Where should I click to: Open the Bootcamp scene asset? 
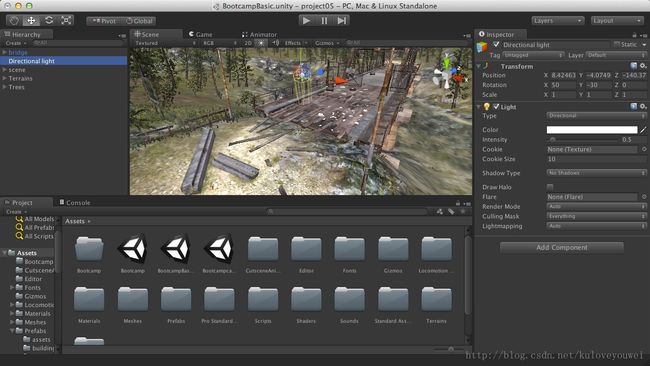tap(133, 254)
